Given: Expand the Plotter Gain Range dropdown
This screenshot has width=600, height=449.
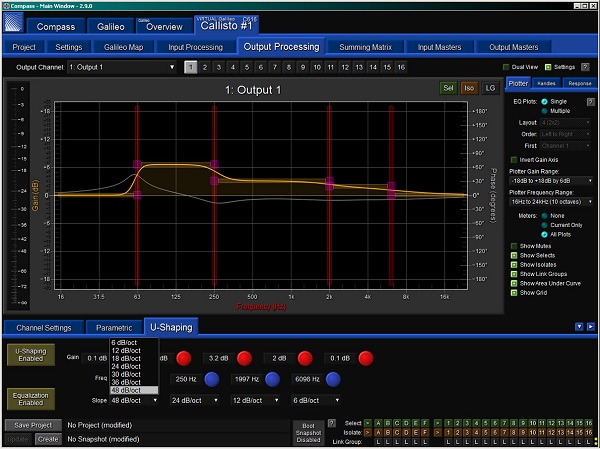Looking at the screenshot, I should click(551, 181).
